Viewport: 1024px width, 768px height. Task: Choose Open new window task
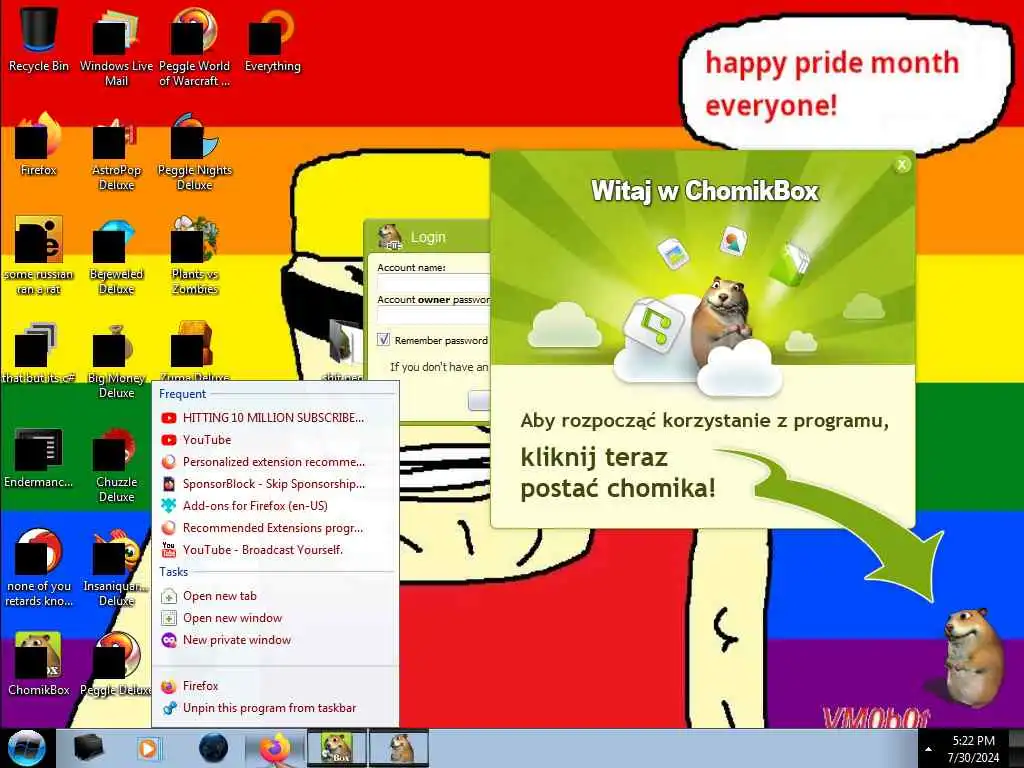(x=275, y=618)
